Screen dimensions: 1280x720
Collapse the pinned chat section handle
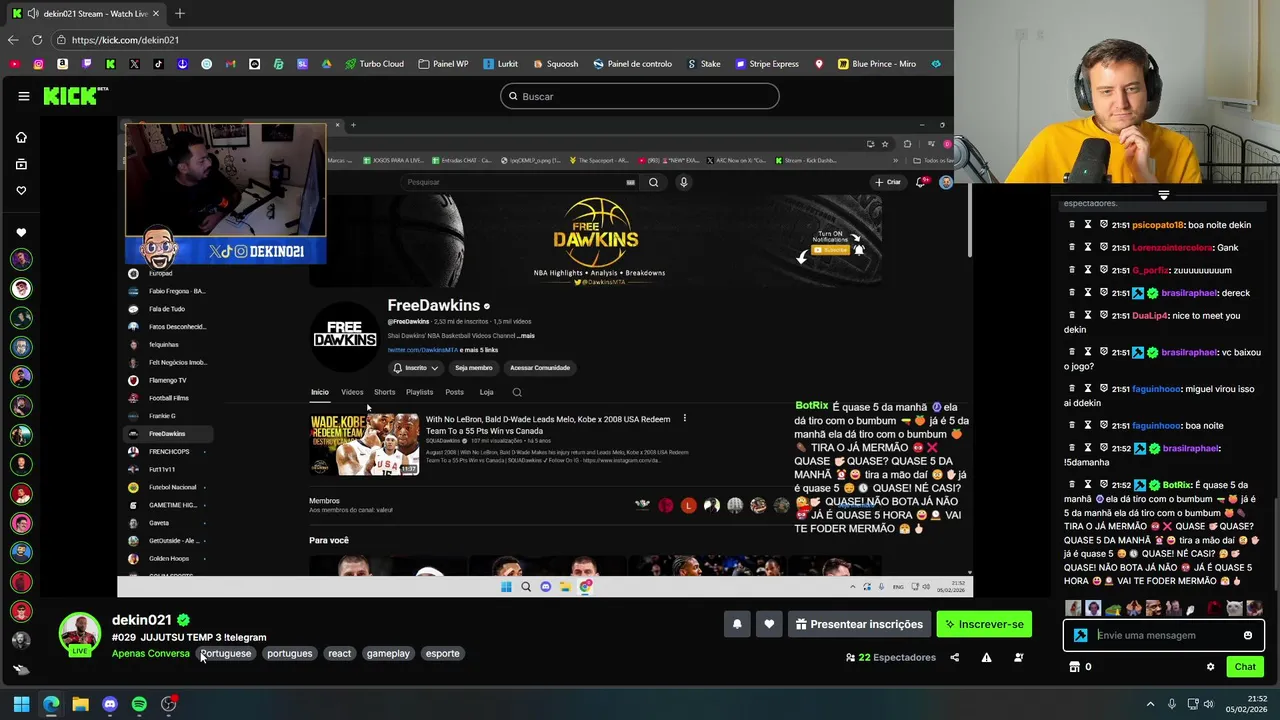point(1164,195)
